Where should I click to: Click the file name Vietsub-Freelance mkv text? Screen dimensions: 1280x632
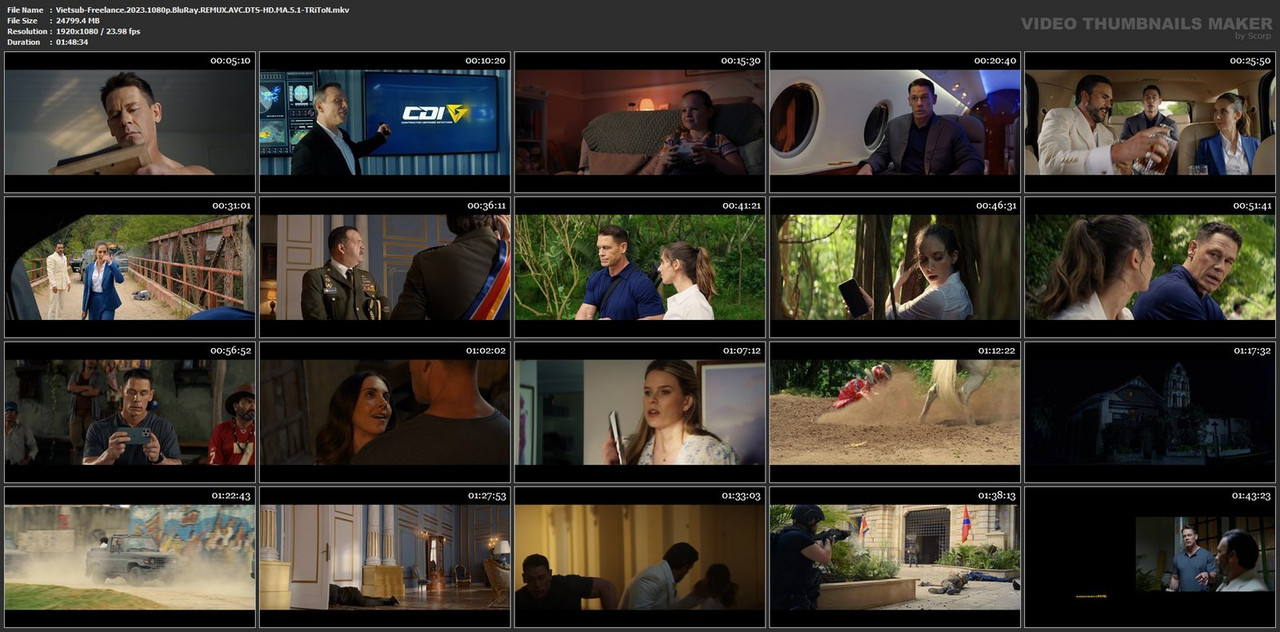tap(202, 9)
